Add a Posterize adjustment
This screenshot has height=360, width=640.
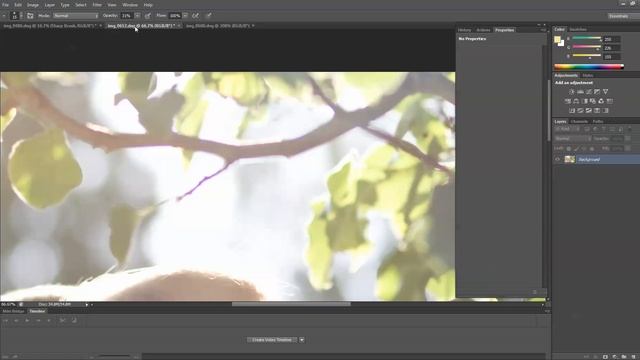coord(580,111)
